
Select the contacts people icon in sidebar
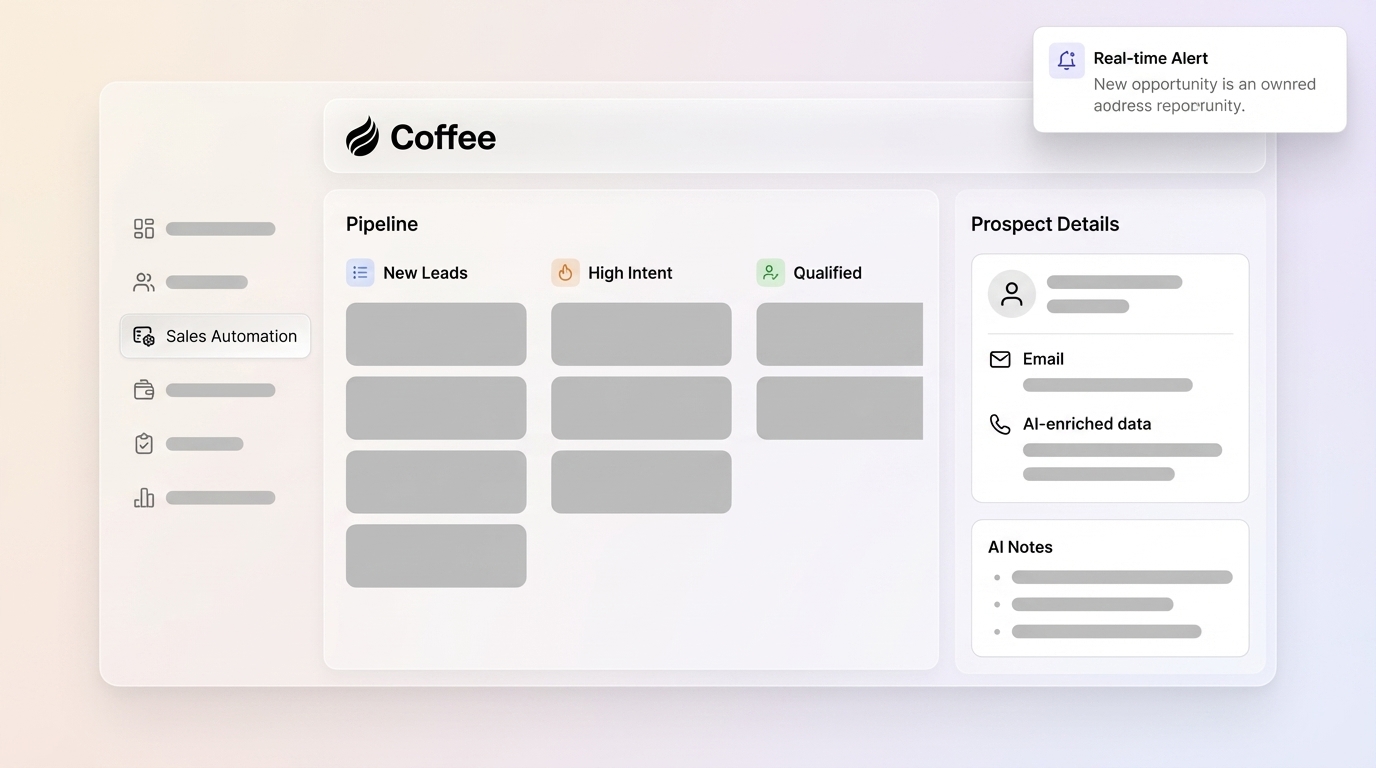(x=144, y=283)
